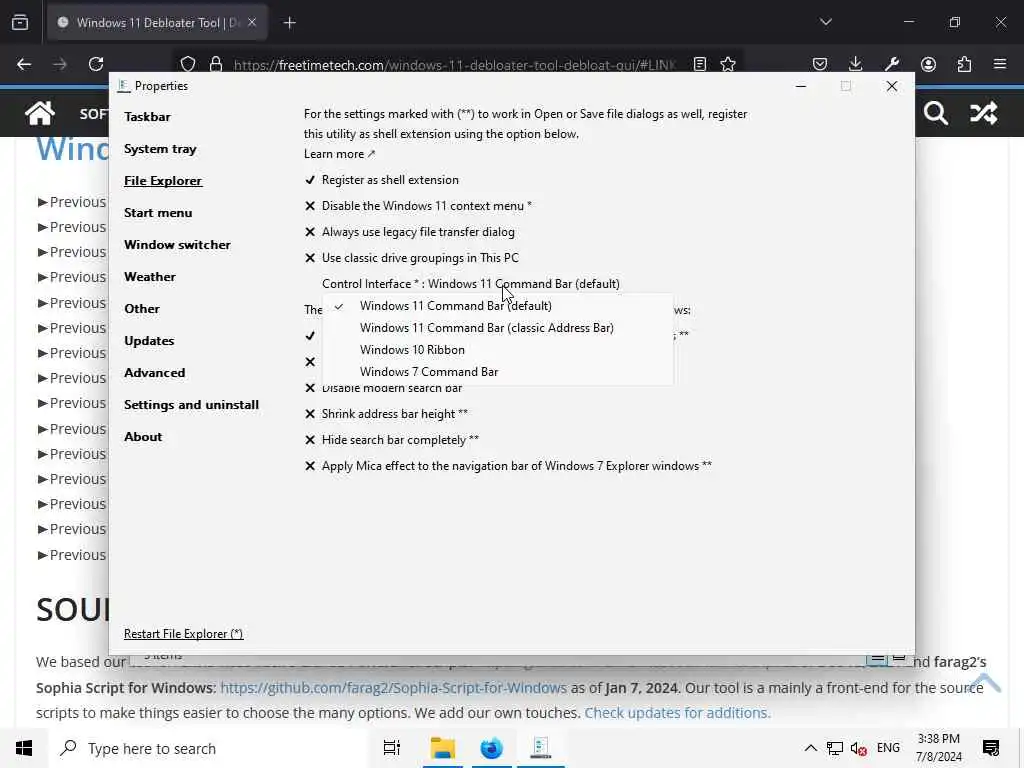Open the wrench developer tools icon
Viewport: 1024px width, 768px height.
[x=891, y=64]
